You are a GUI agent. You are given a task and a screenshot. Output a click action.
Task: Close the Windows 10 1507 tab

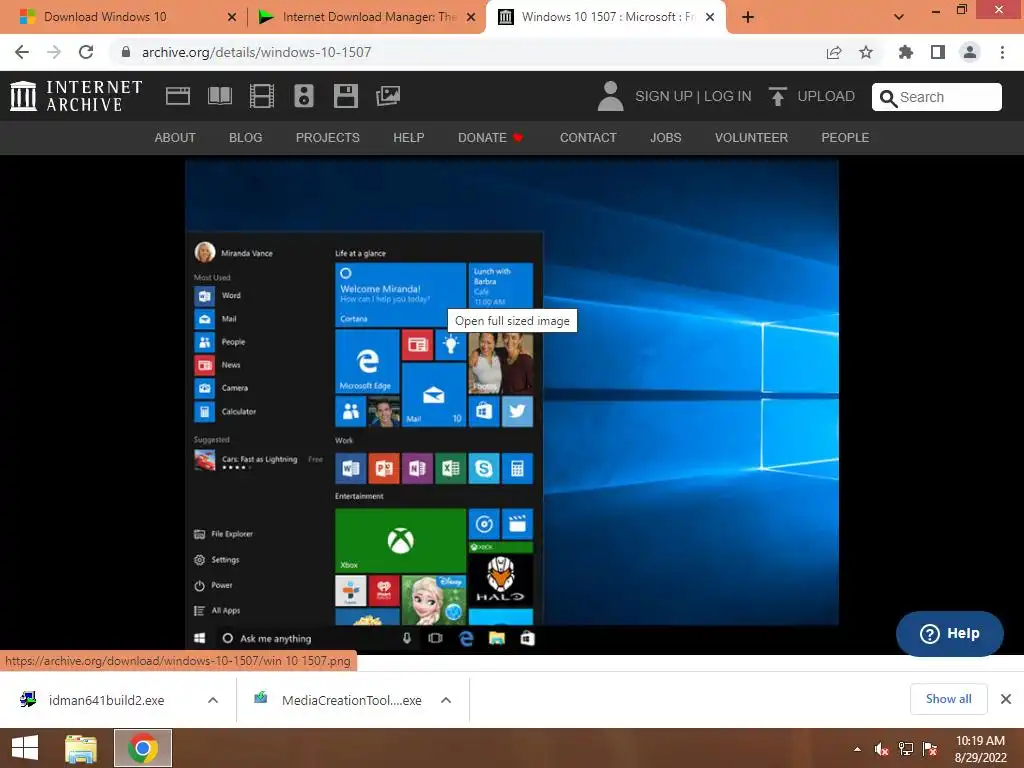coord(710,17)
